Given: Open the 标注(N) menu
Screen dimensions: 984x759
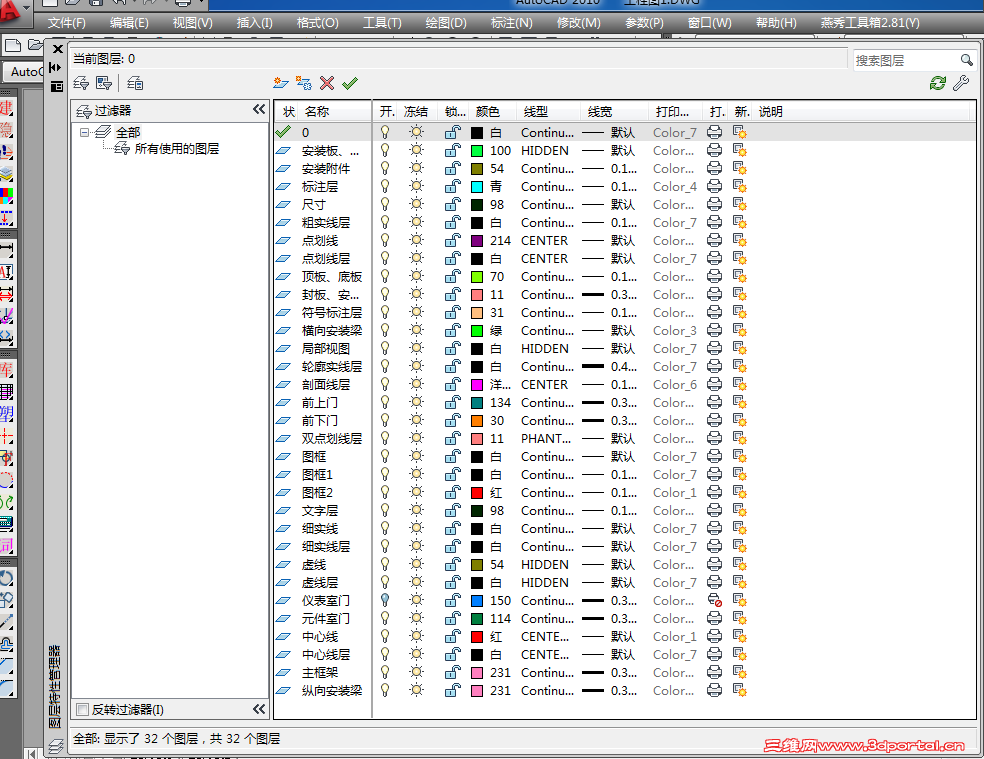Looking at the screenshot, I should point(511,23).
